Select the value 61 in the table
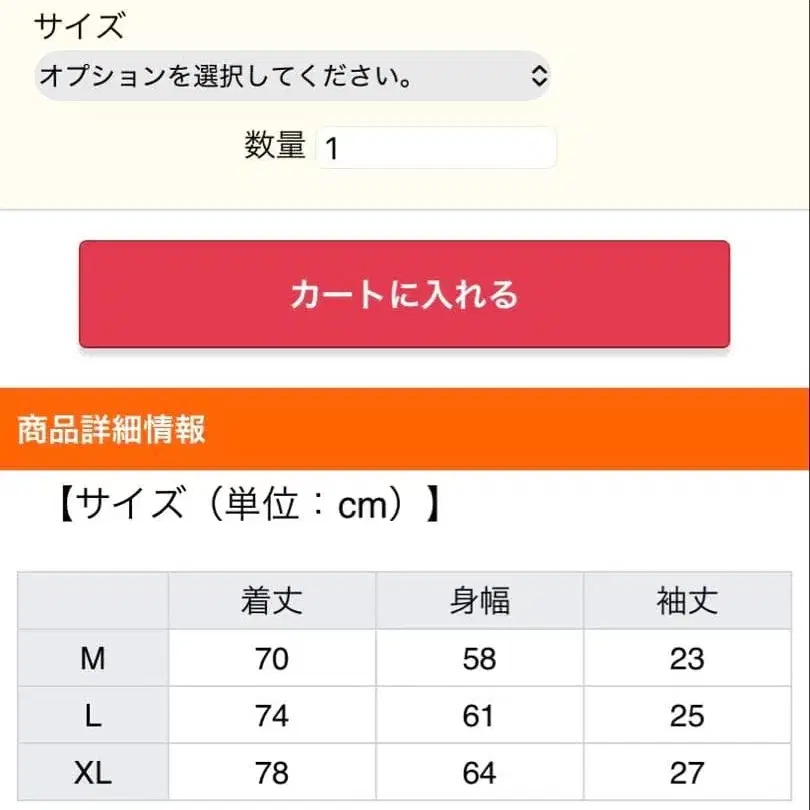 [480, 716]
